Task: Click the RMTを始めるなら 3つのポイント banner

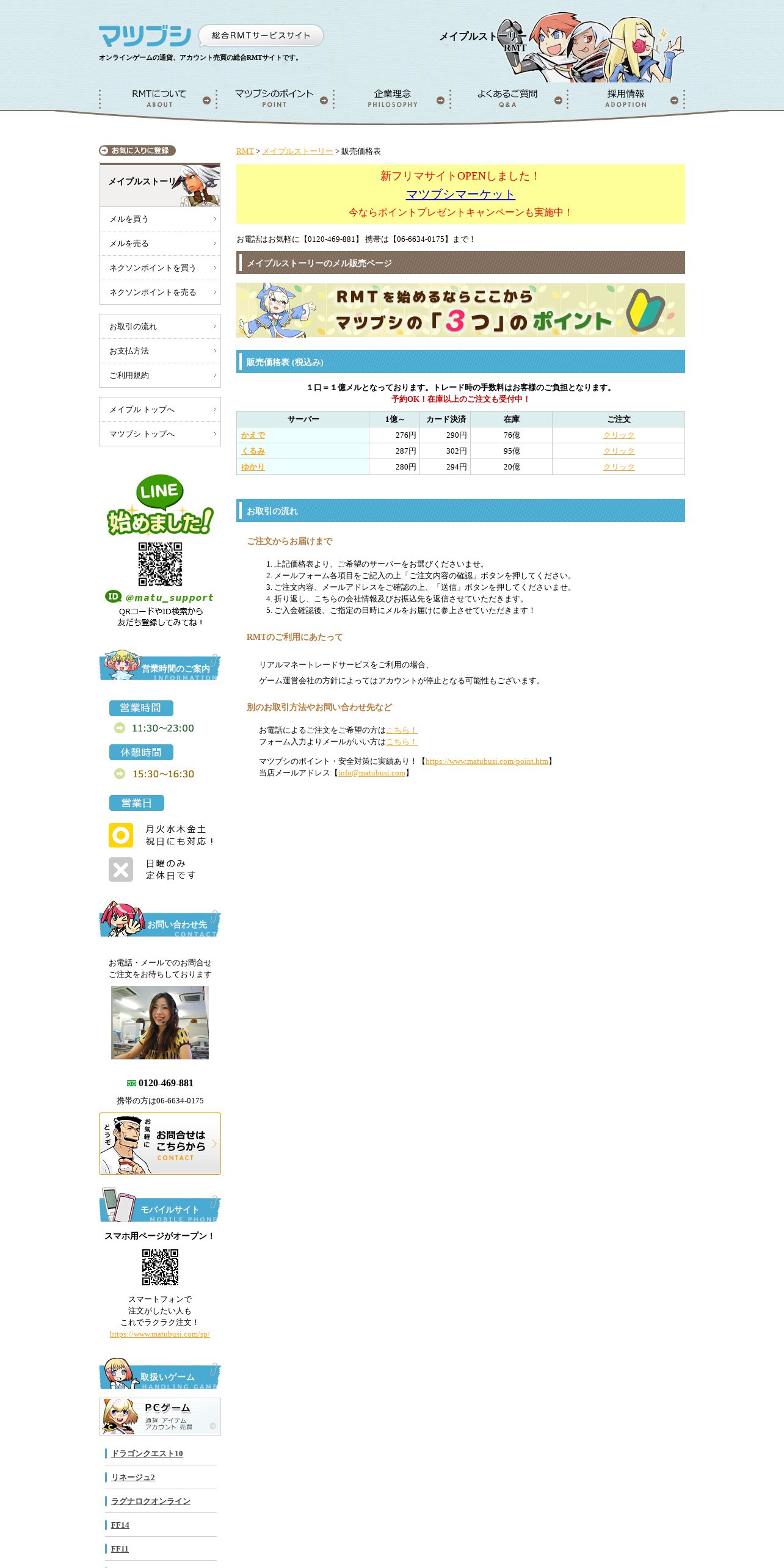Action: pyautogui.click(x=460, y=310)
